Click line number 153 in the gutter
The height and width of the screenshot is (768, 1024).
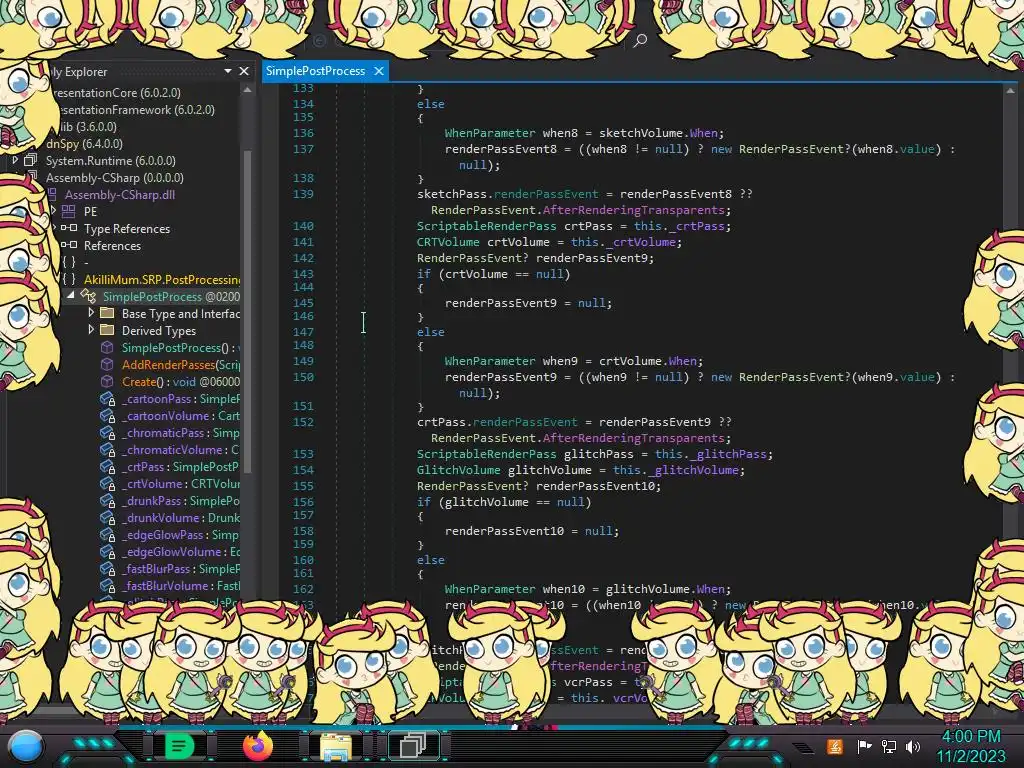coord(303,453)
